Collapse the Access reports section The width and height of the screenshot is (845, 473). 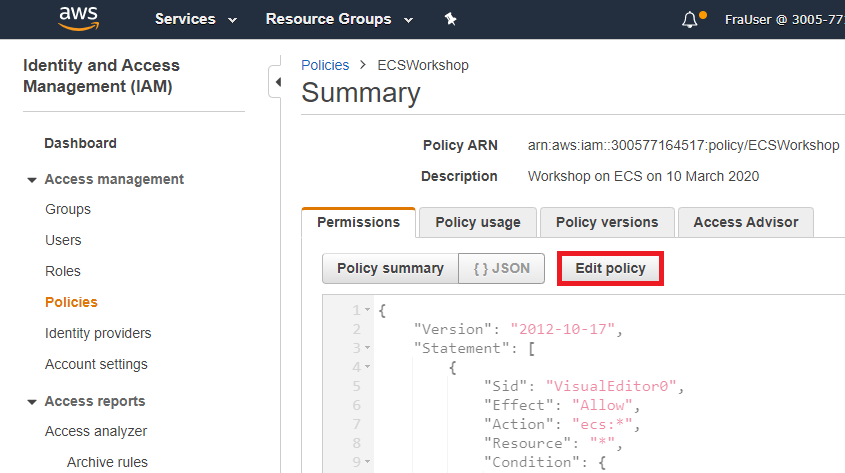(32, 402)
